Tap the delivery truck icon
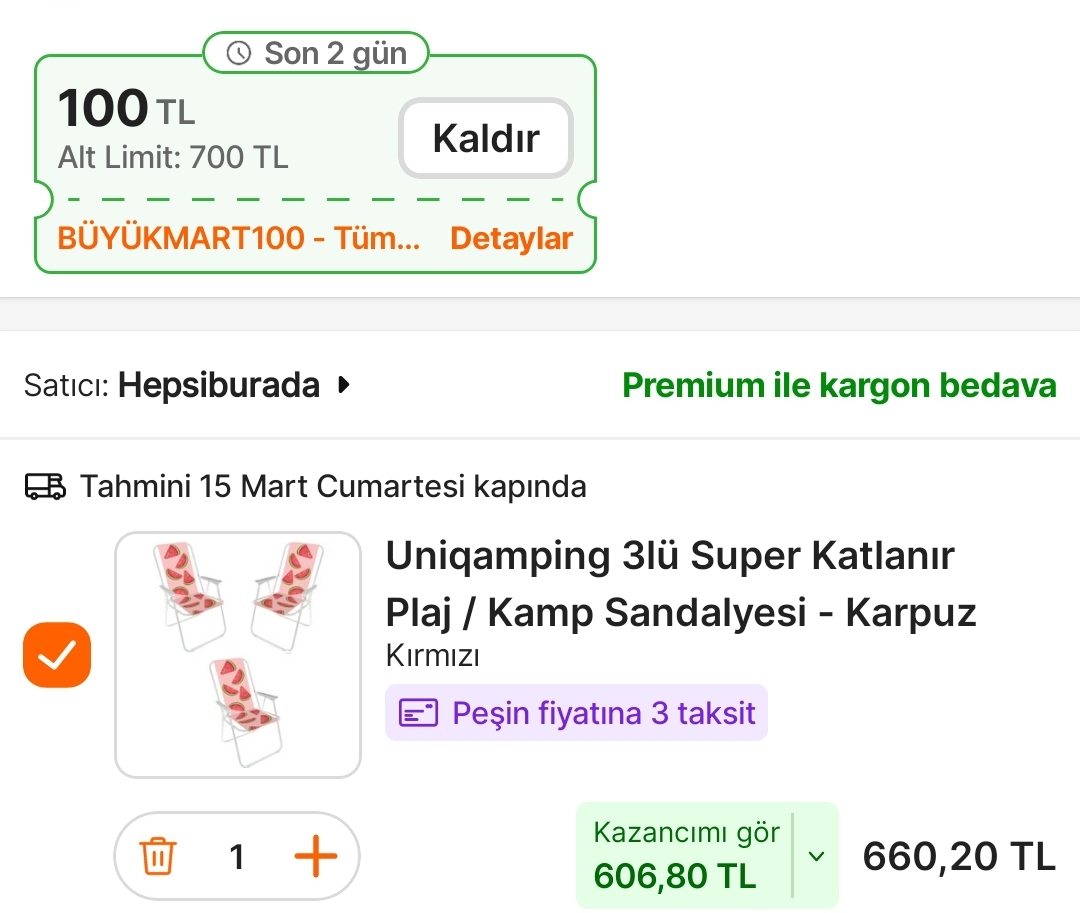The image size is (1080, 913). coord(45,487)
